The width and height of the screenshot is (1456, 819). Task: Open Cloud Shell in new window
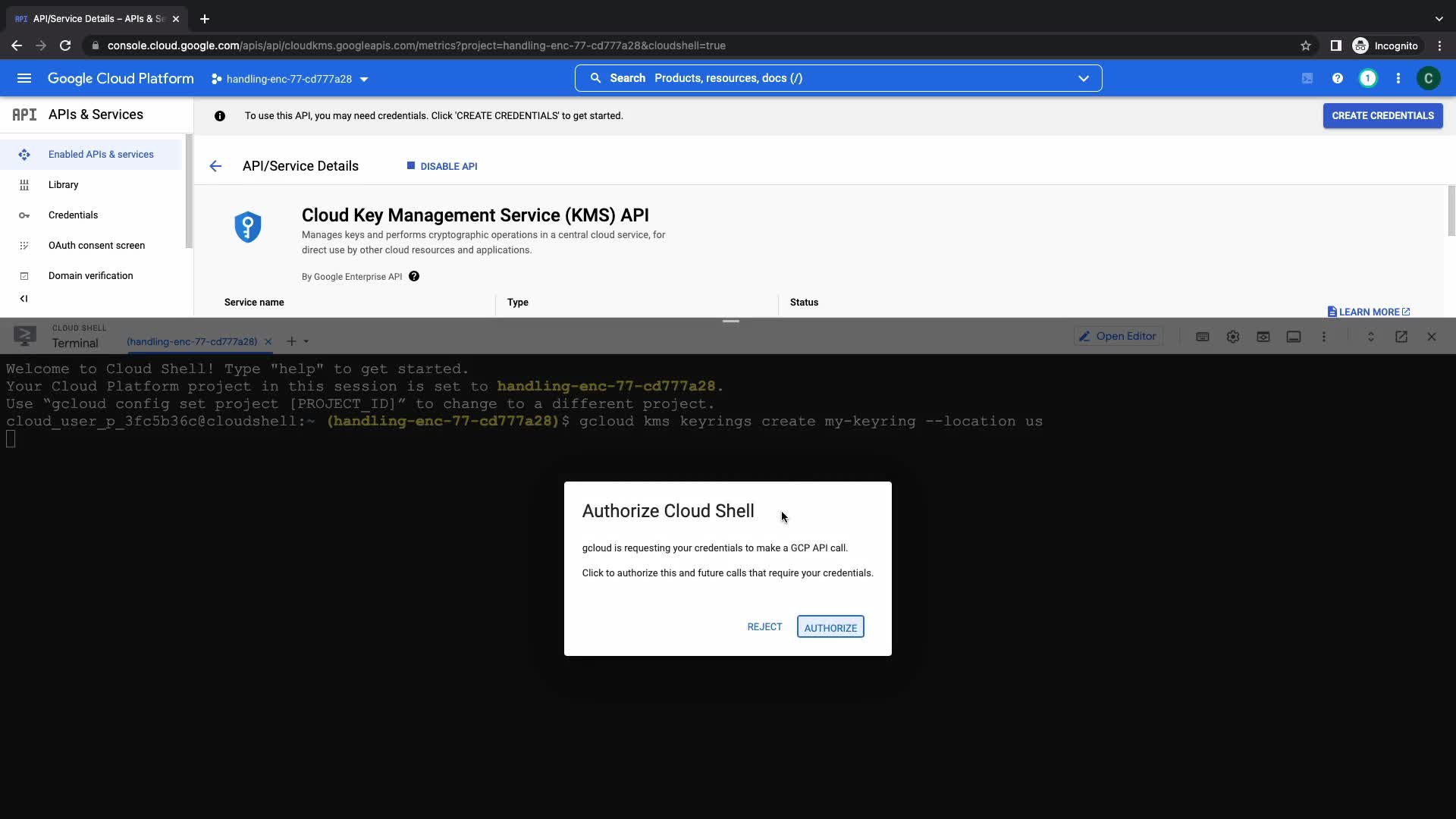(1401, 337)
